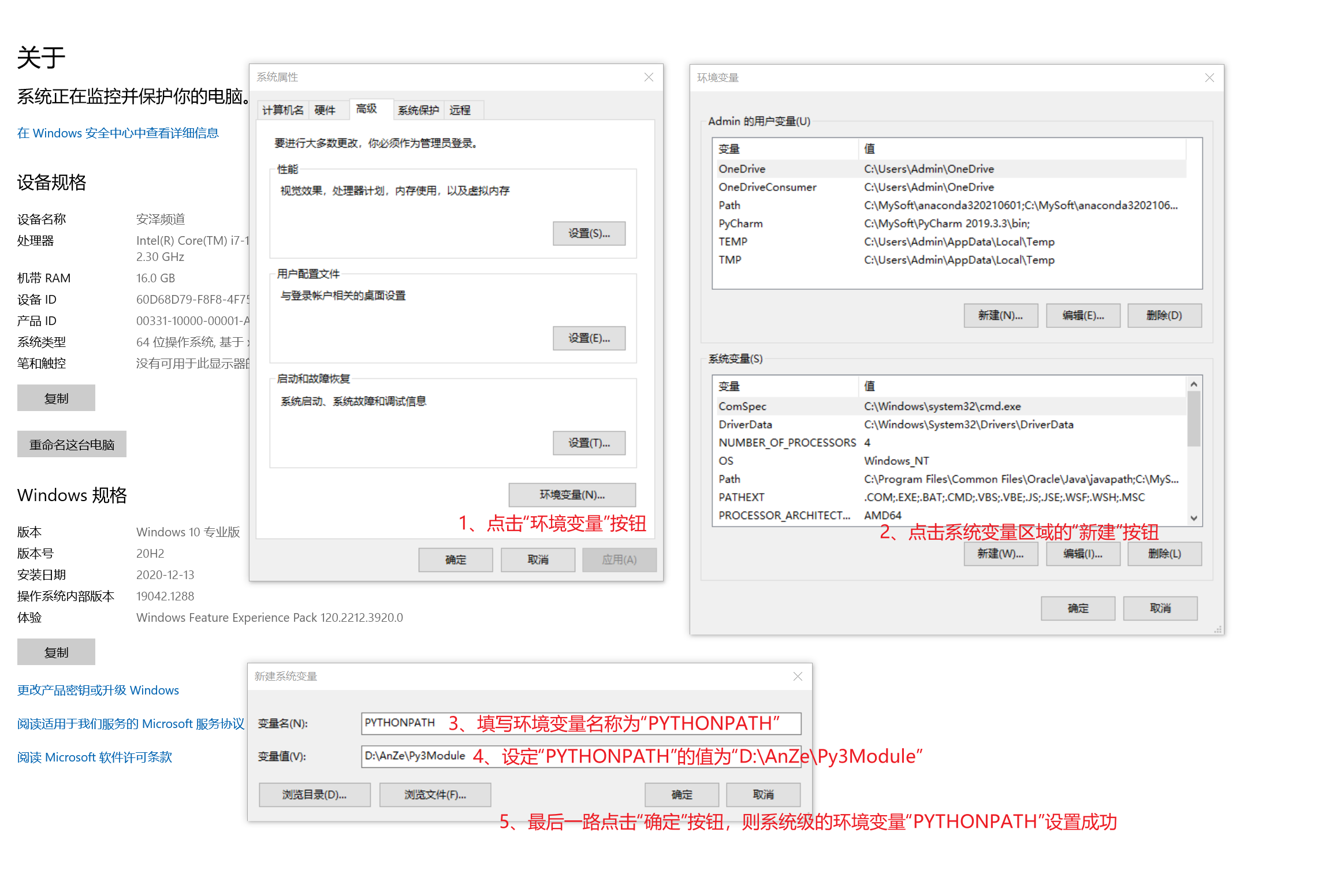Click 取消 in 系统属性 dialog

[x=538, y=560]
